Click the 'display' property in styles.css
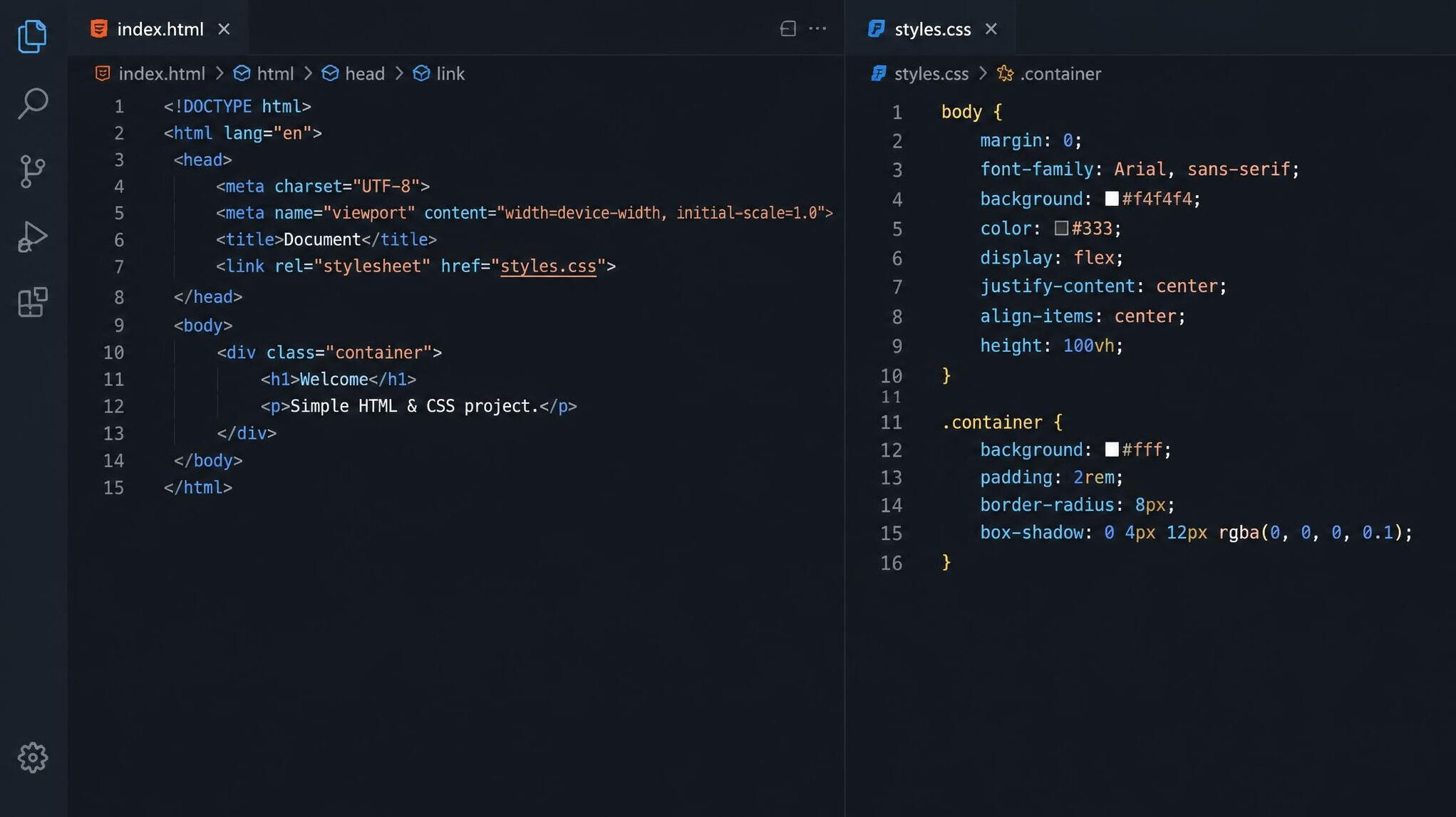Viewport: 1456px width, 817px height. pos(1016,258)
